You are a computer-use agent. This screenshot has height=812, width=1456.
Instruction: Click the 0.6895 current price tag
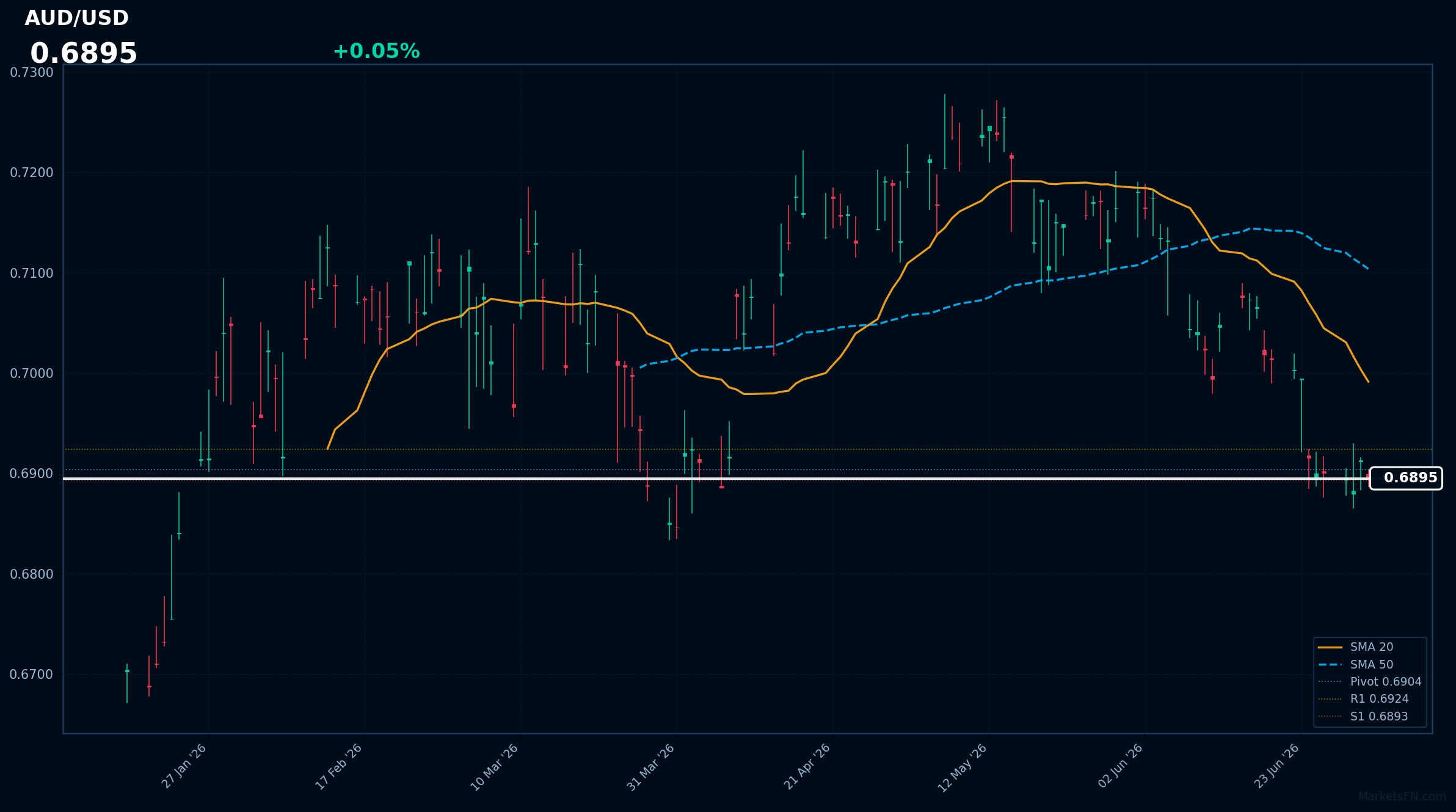(x=1406, y=478)
